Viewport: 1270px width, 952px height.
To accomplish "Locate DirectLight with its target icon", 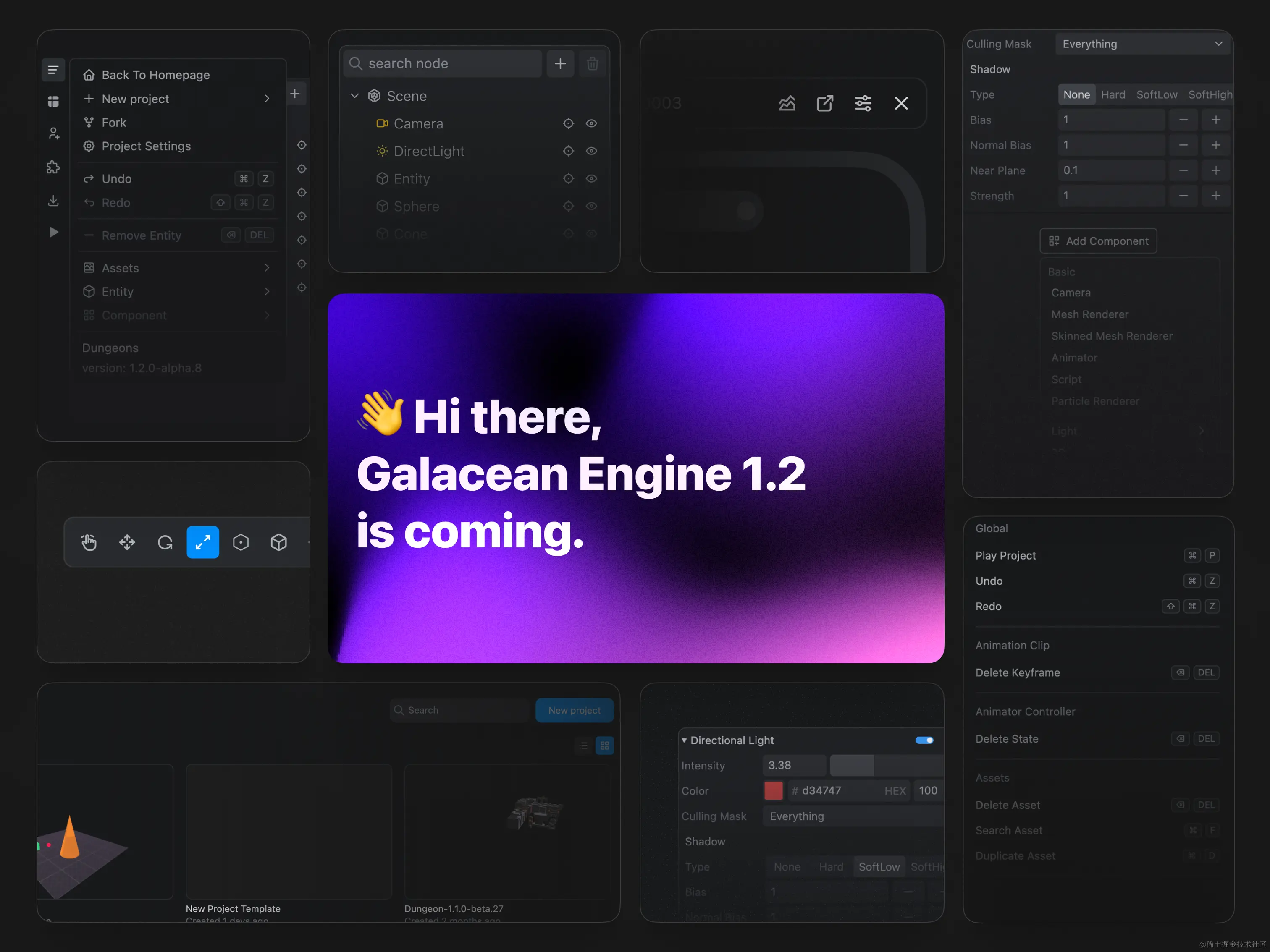I will 568,151.
